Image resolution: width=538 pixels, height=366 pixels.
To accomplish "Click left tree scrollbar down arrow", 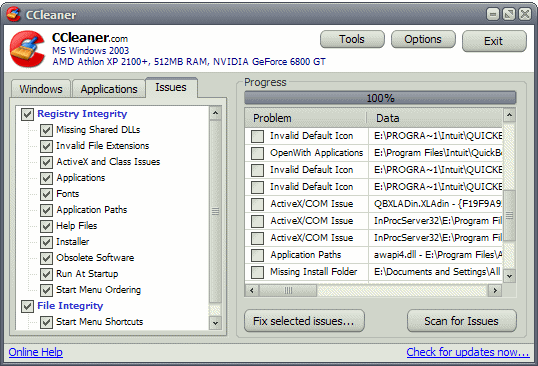I will coord(215,323).
